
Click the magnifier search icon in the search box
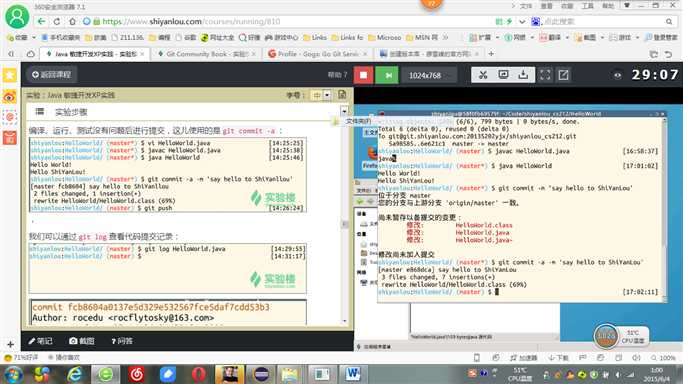[x=669, y=21]
